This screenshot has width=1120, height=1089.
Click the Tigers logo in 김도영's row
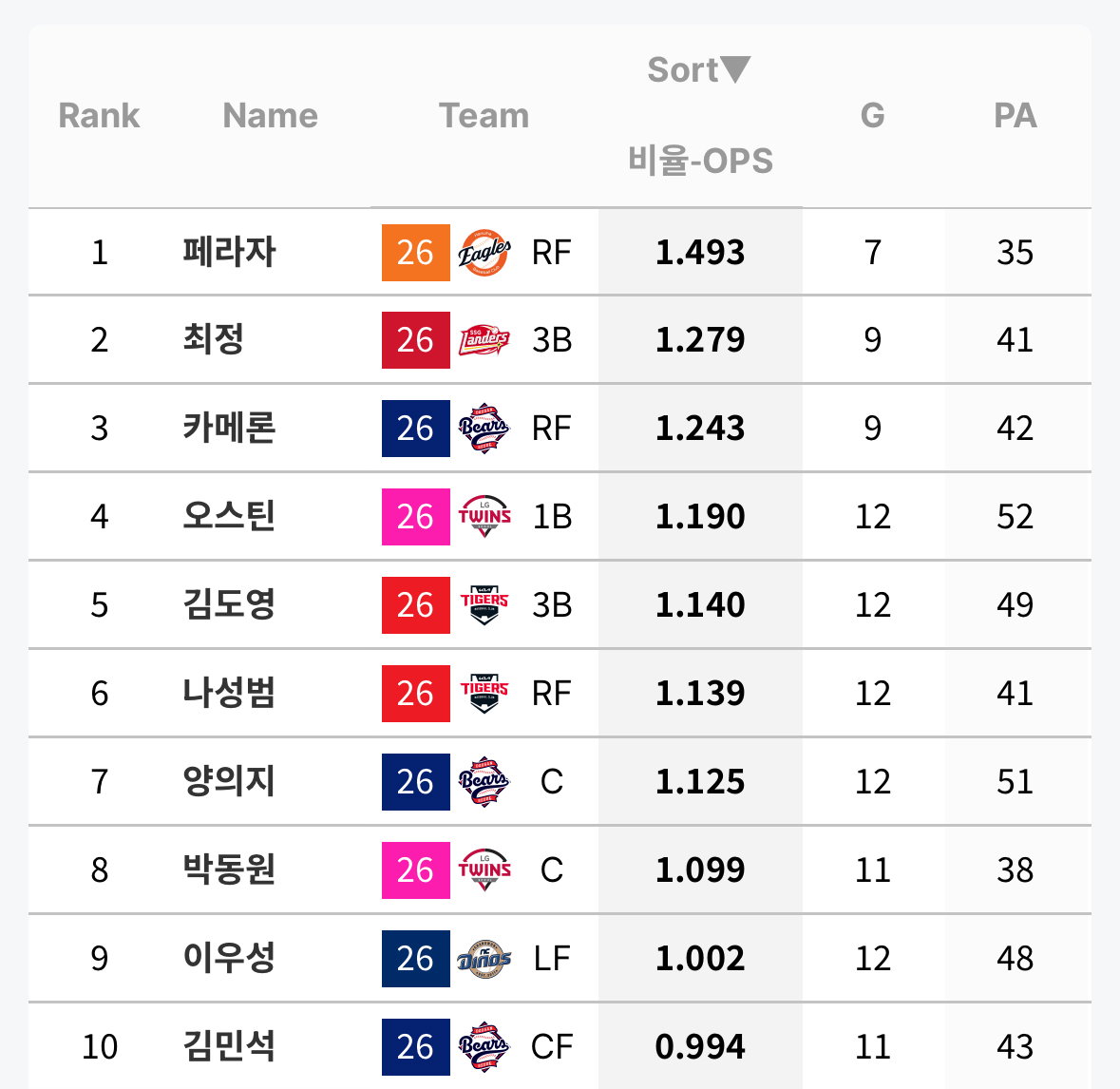(484, 604)
